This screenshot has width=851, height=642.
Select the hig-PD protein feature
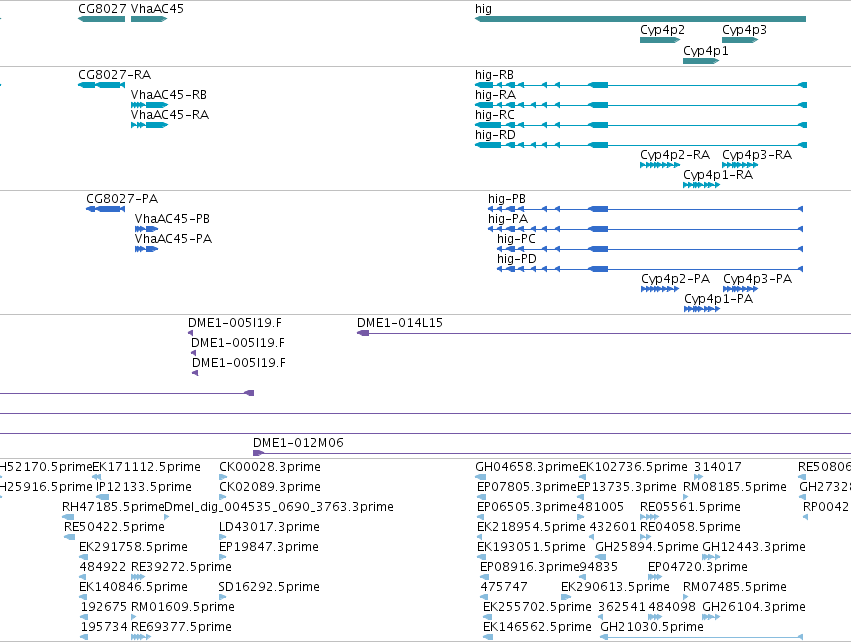click(517, 259)
